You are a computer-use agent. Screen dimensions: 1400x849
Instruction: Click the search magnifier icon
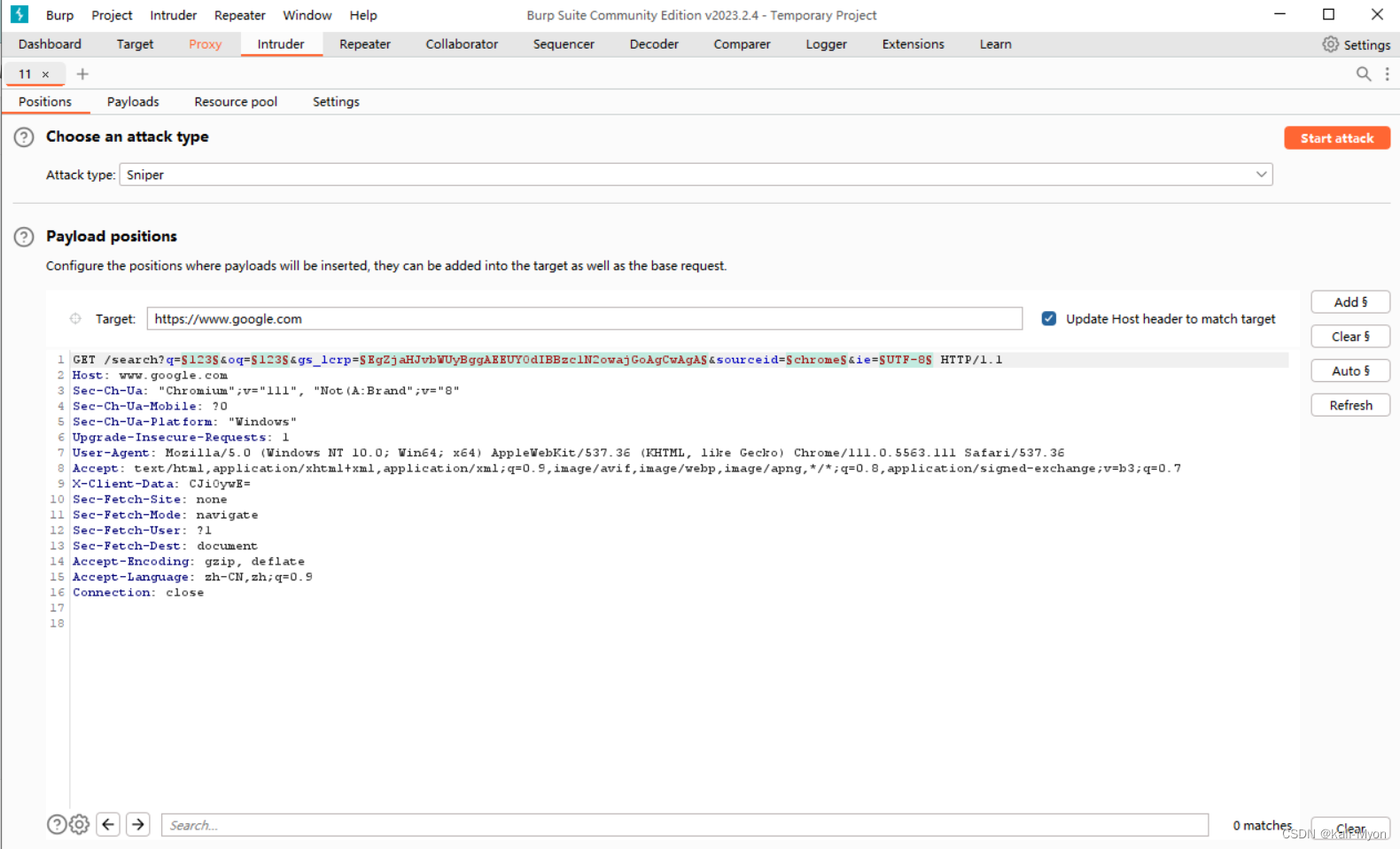(1364, 74)
